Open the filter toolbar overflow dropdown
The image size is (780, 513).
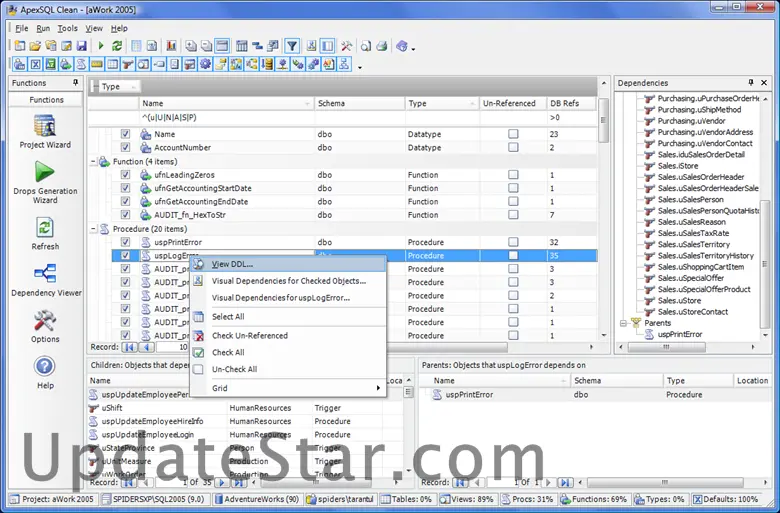(360, 67)
